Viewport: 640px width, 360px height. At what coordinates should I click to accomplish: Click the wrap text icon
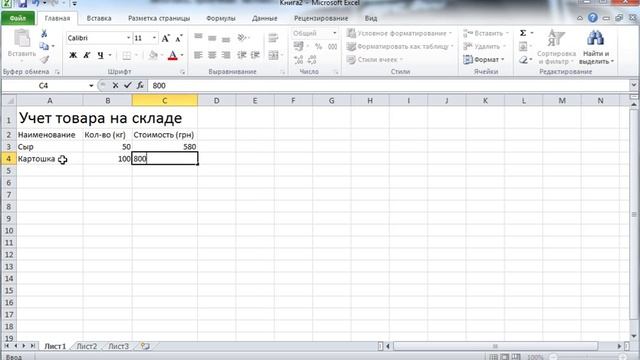coord(273,38)
